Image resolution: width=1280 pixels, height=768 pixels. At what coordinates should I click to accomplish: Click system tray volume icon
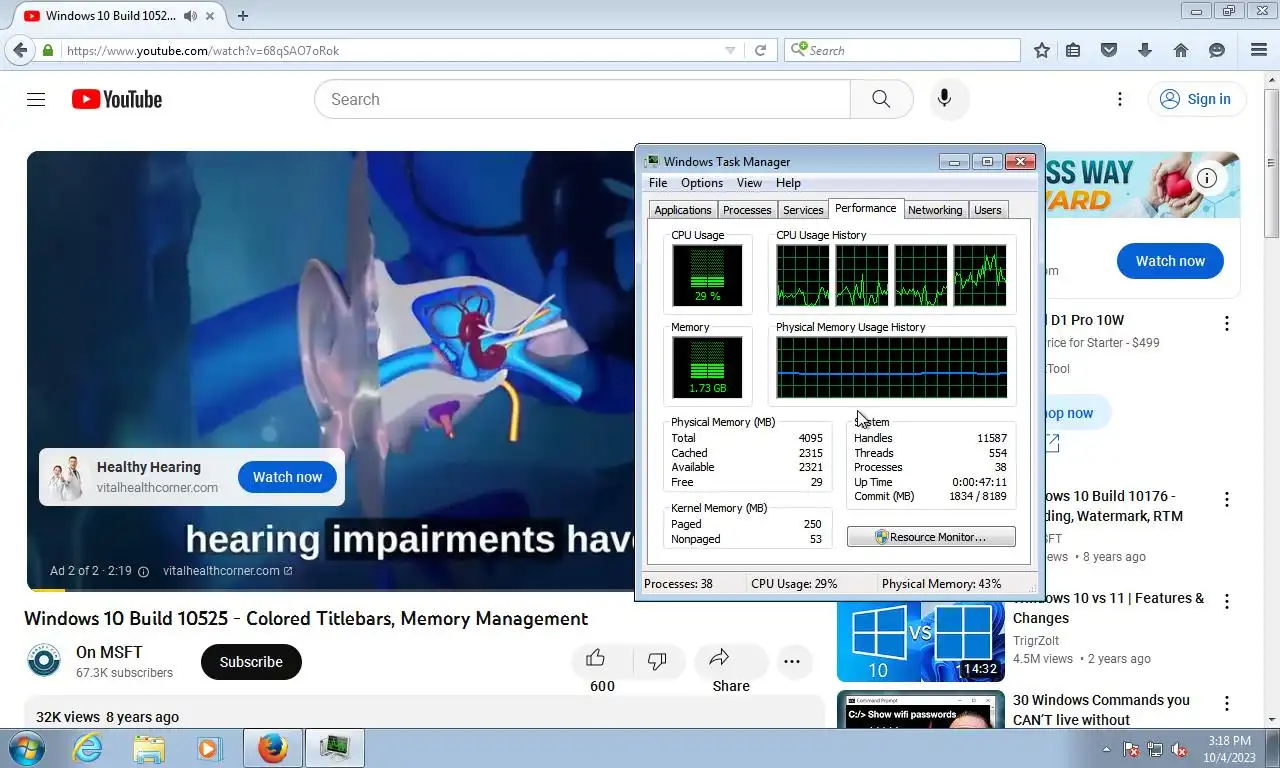(x=1179, y=749)
